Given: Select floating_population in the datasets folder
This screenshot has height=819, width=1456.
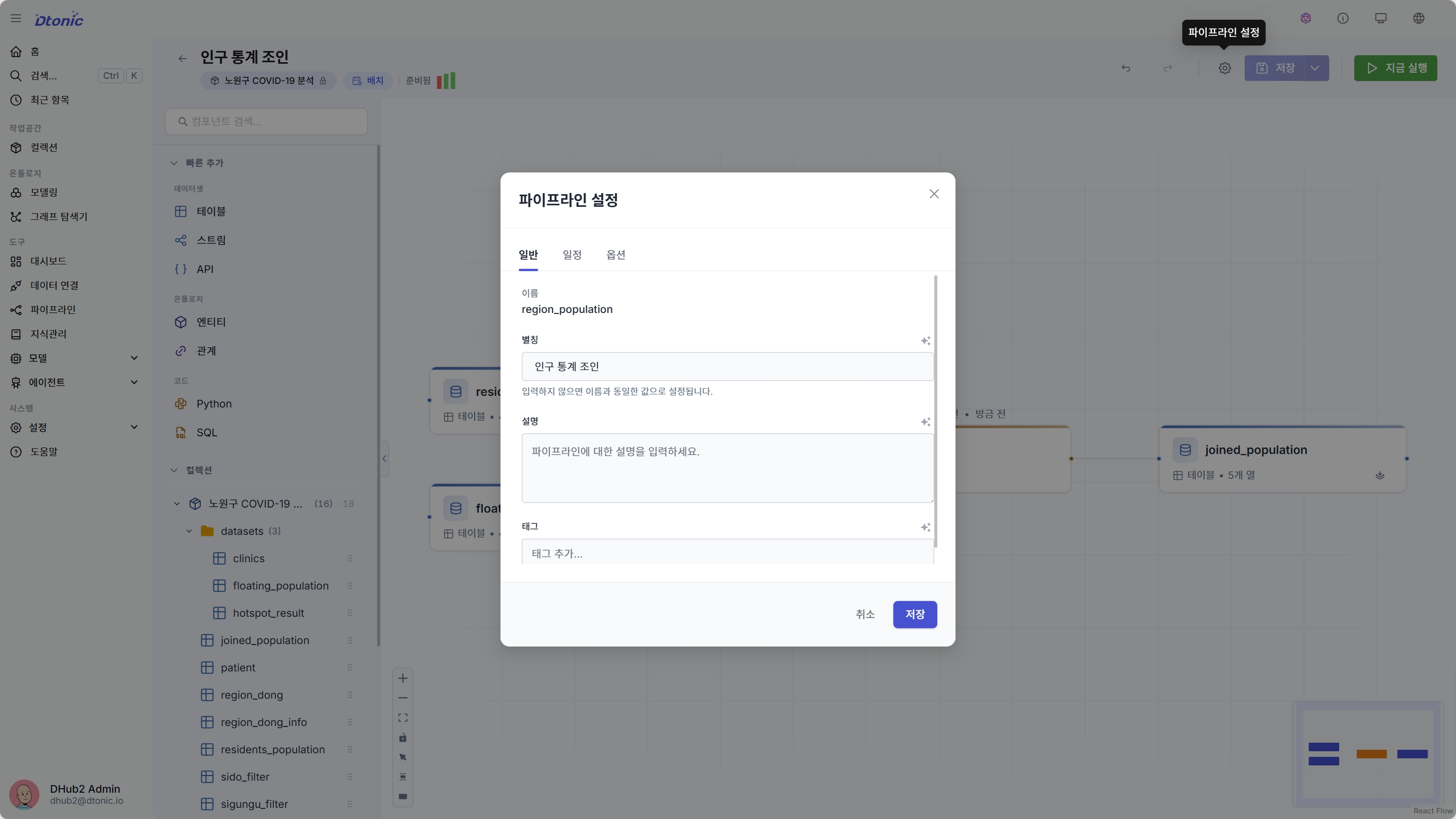Looking at the screenshot, I should click(x=281, y=586).
